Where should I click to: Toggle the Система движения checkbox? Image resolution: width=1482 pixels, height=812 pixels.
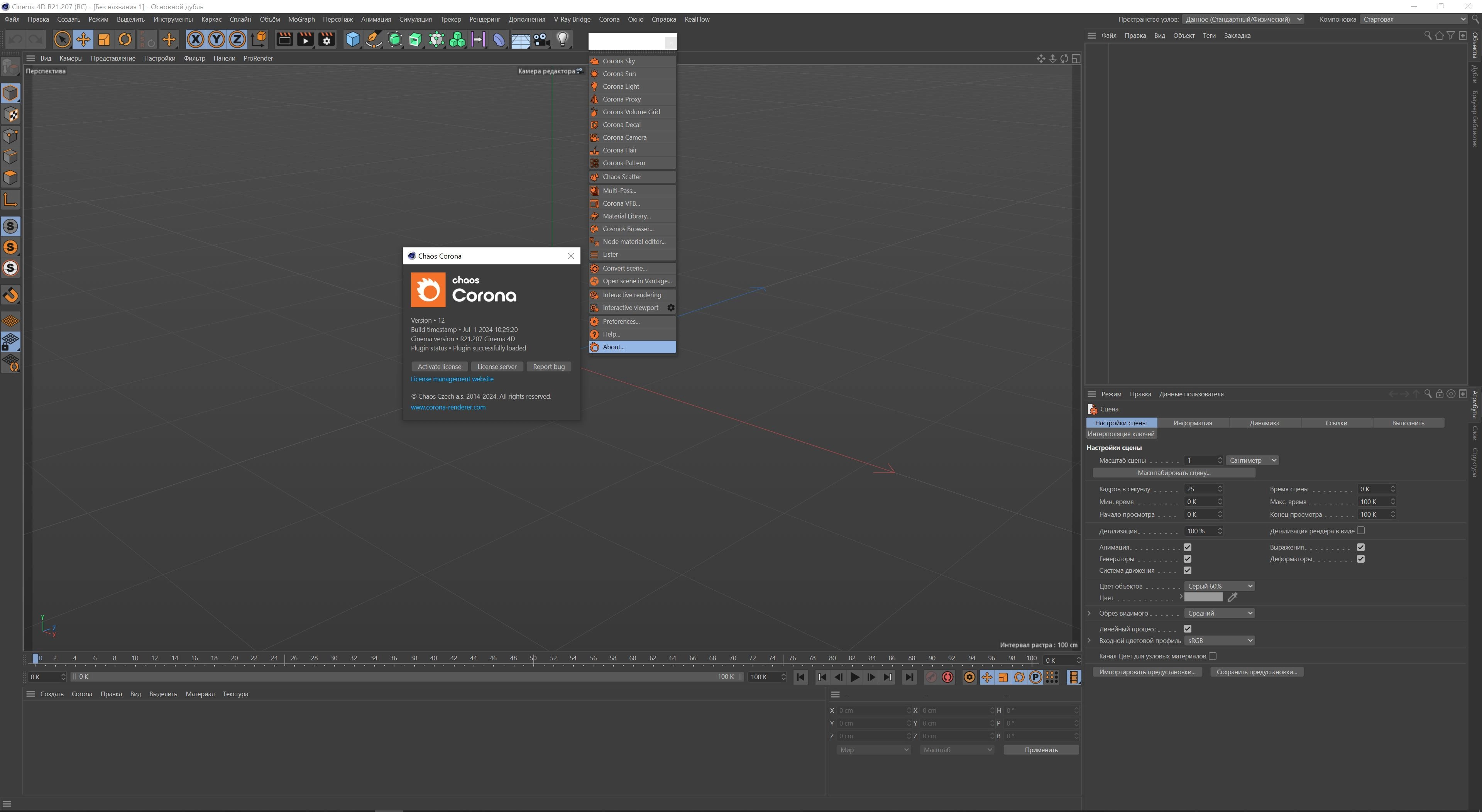pos(1188,570)
